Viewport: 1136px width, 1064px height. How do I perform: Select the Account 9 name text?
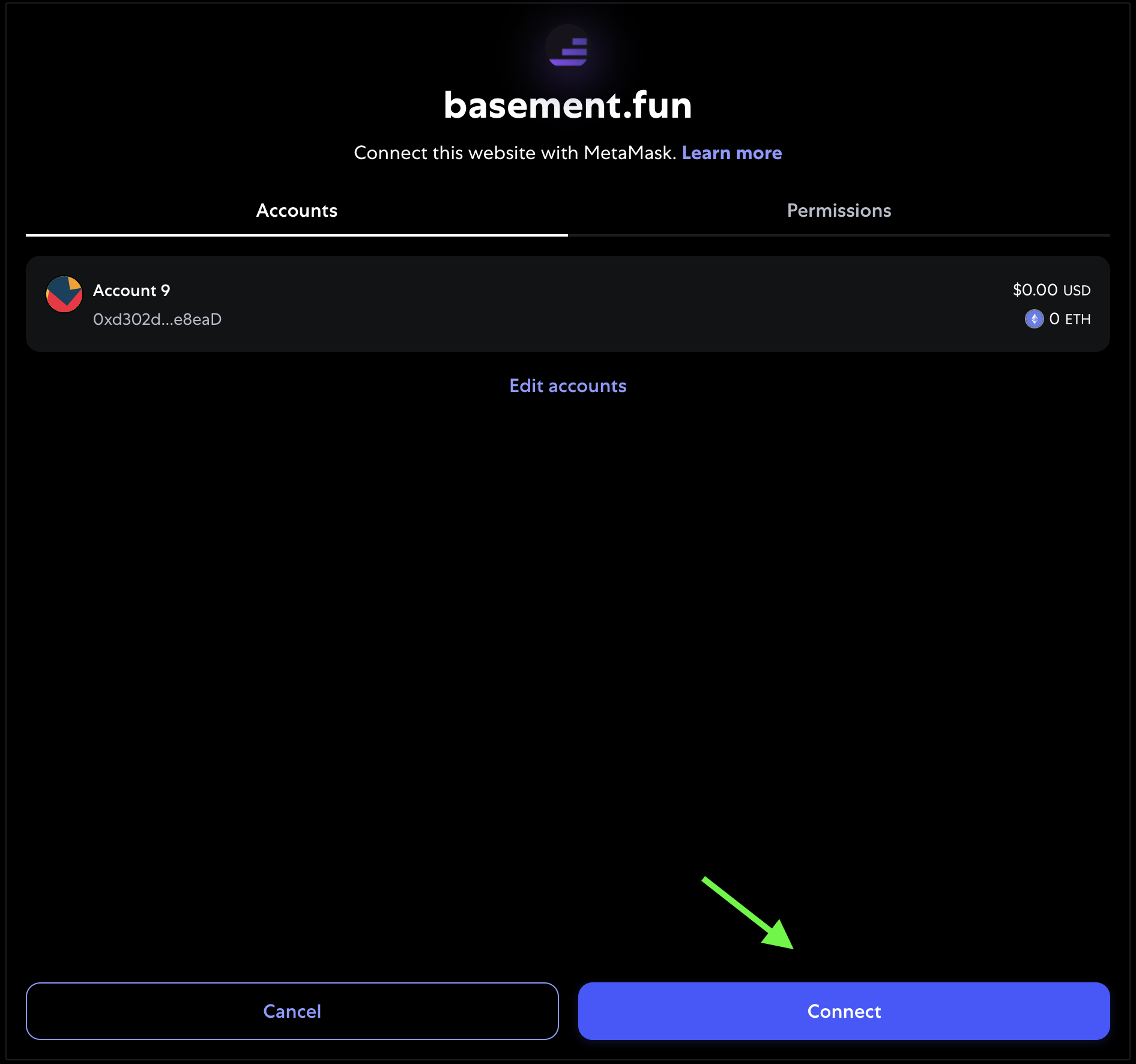(131, 291)
